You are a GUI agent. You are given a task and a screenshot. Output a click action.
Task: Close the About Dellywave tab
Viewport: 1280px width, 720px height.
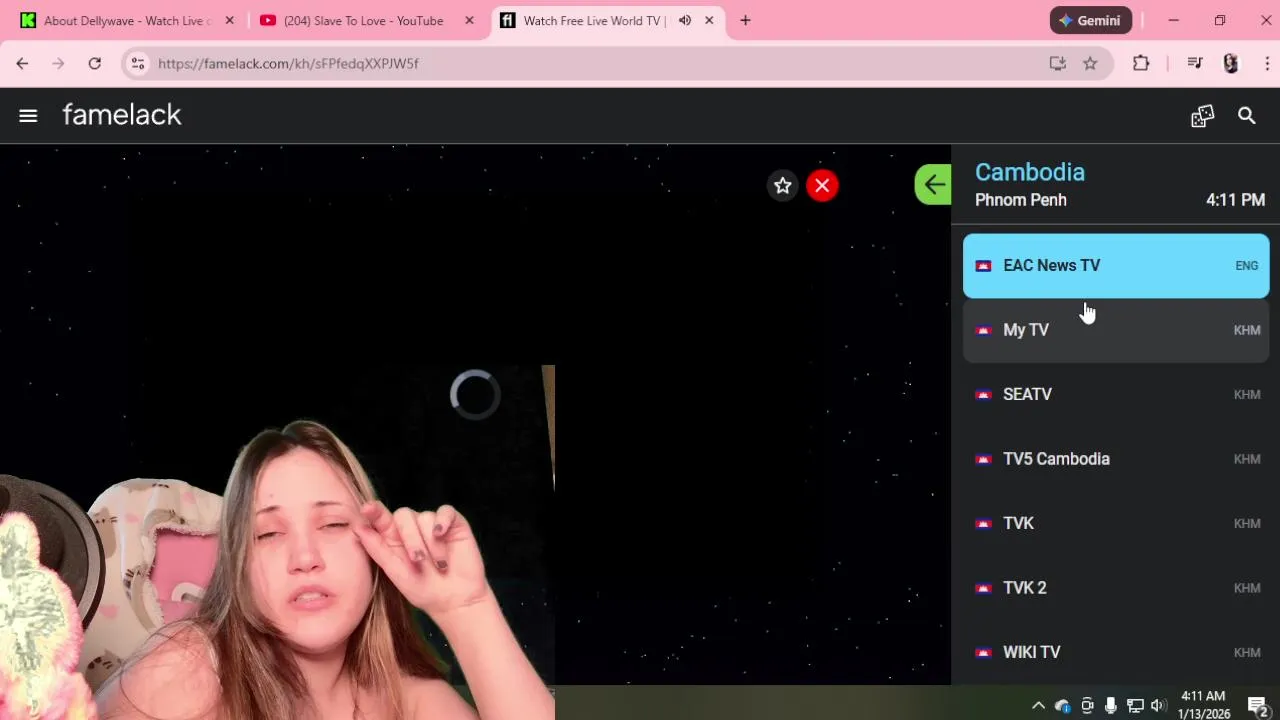pos(229,20)
